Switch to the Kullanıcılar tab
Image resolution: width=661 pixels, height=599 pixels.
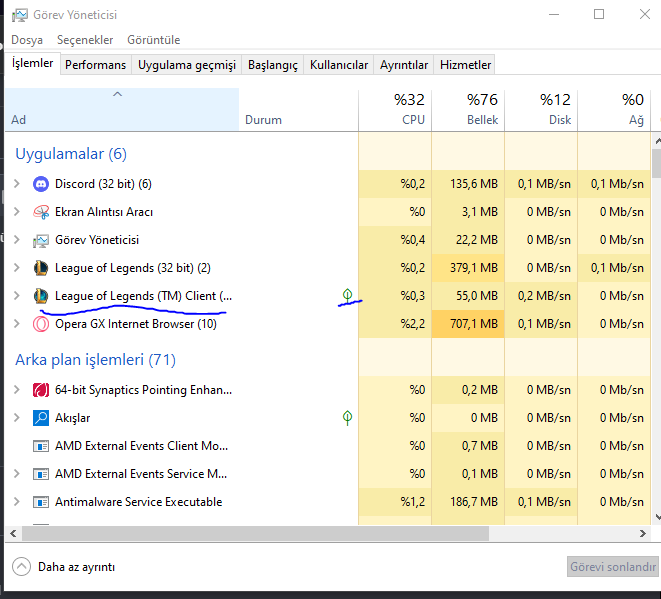pyautogui.click(x=339, y=65)
